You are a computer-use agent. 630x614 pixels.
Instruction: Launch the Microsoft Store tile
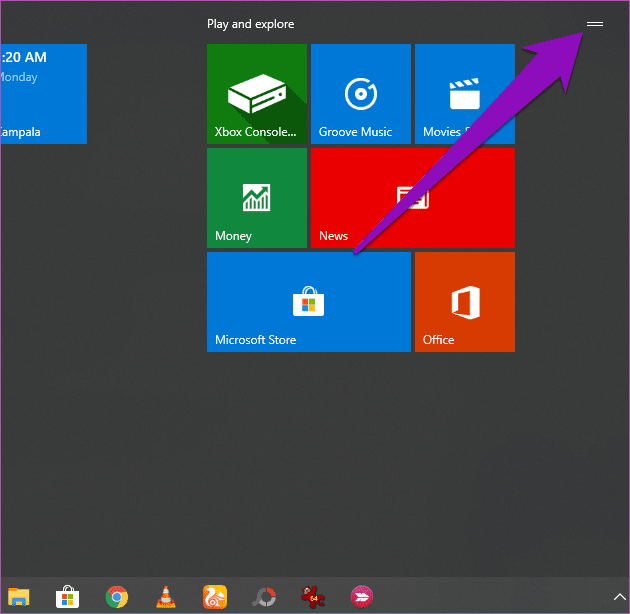point(309,302)
